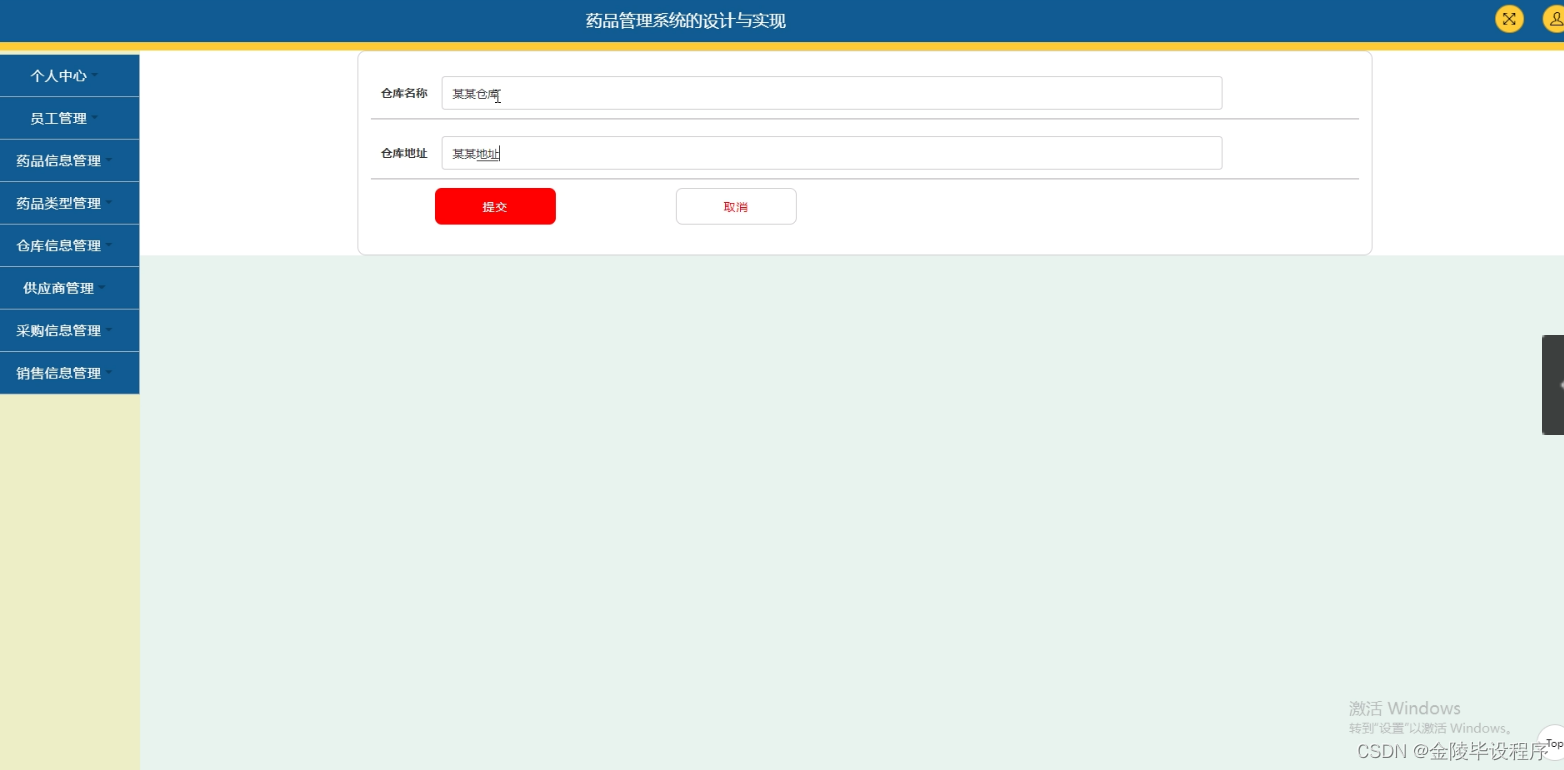Click the 取消 cancel button

click(x=736, y=206)
